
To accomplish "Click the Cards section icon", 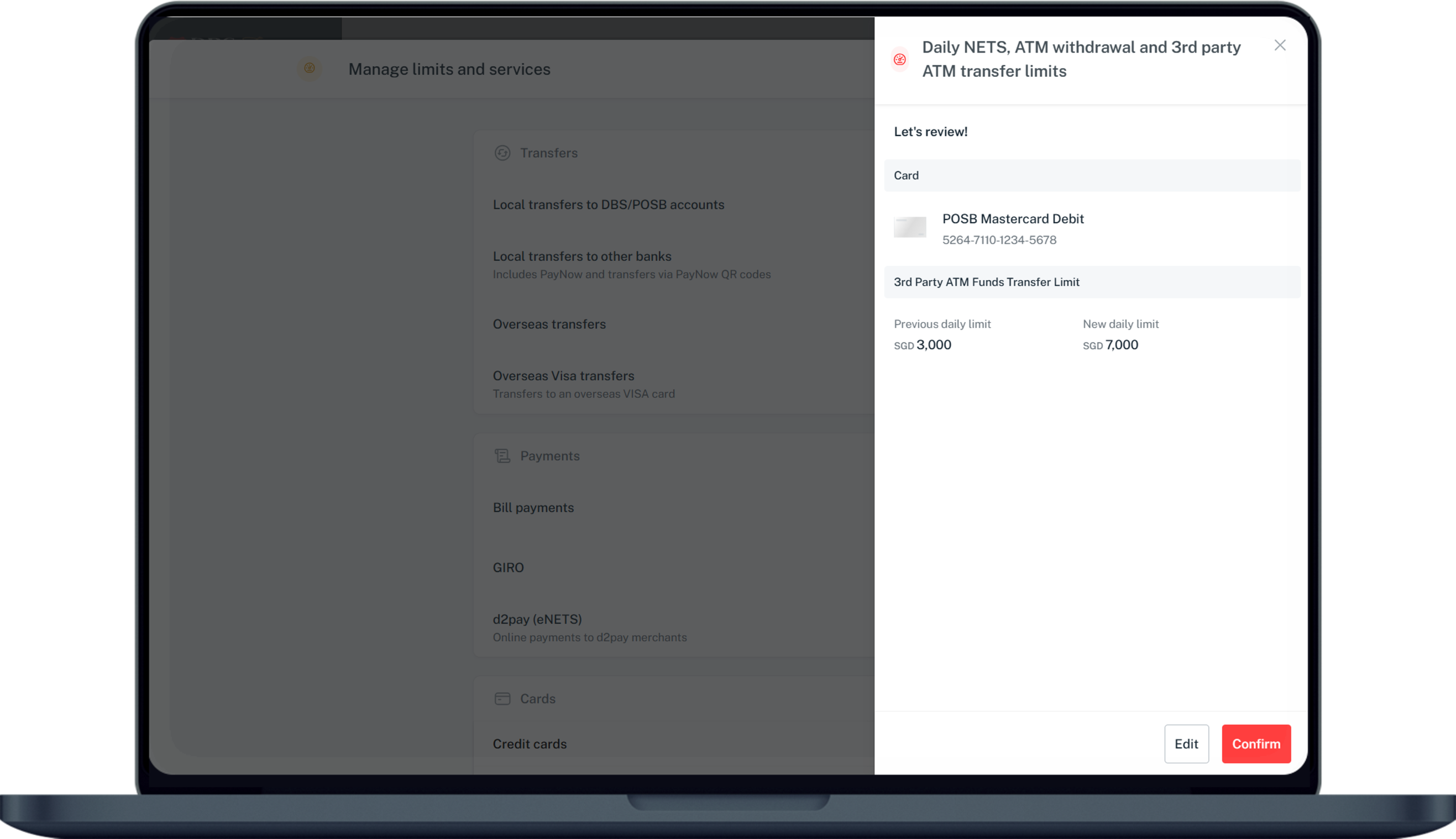I will [502, 699].
